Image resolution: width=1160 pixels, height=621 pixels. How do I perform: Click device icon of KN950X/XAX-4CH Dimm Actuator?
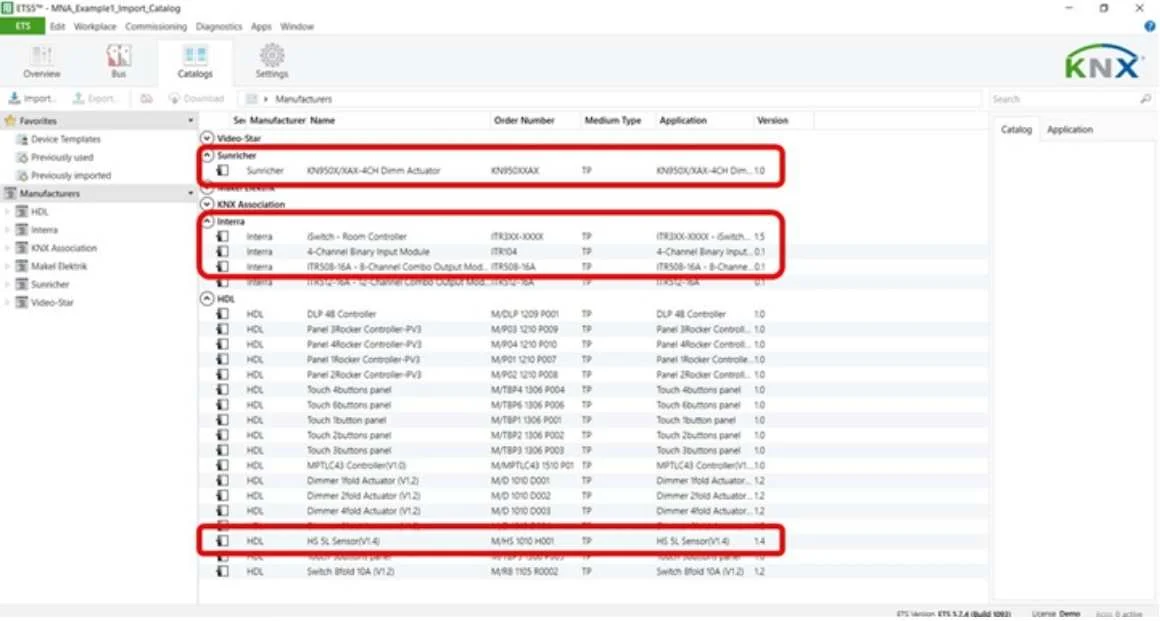click(x=222, y=170)
